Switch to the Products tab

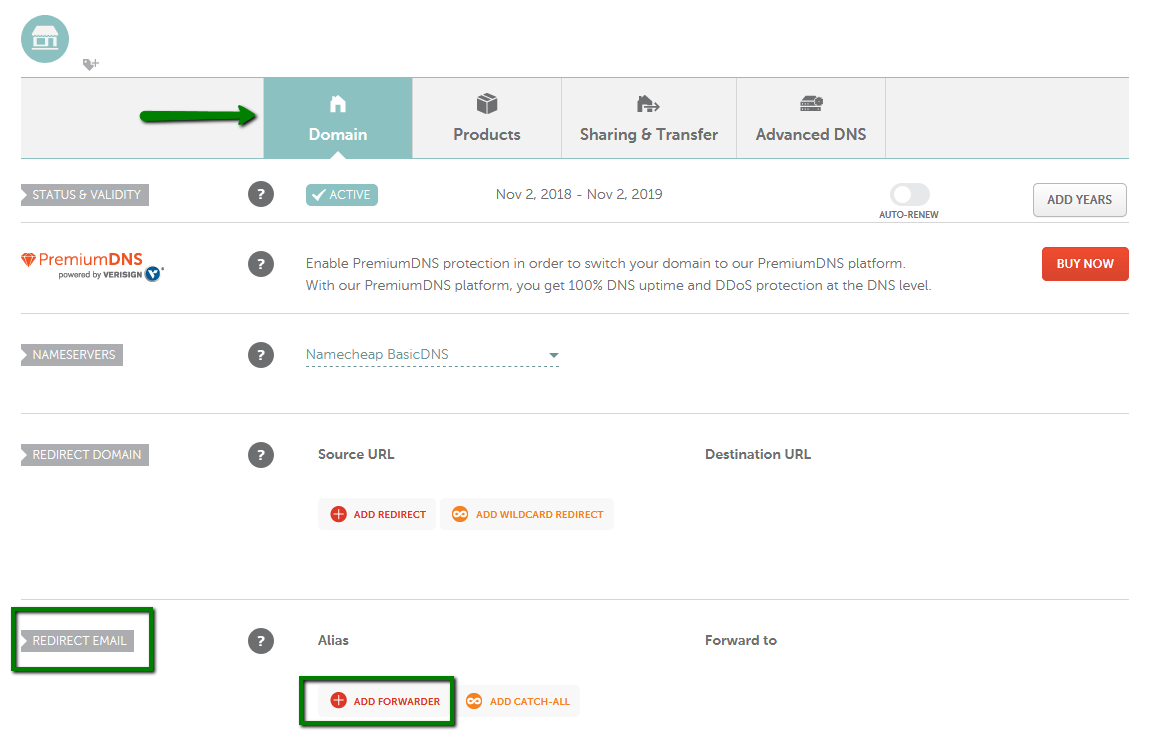click(x=487, y=118)
